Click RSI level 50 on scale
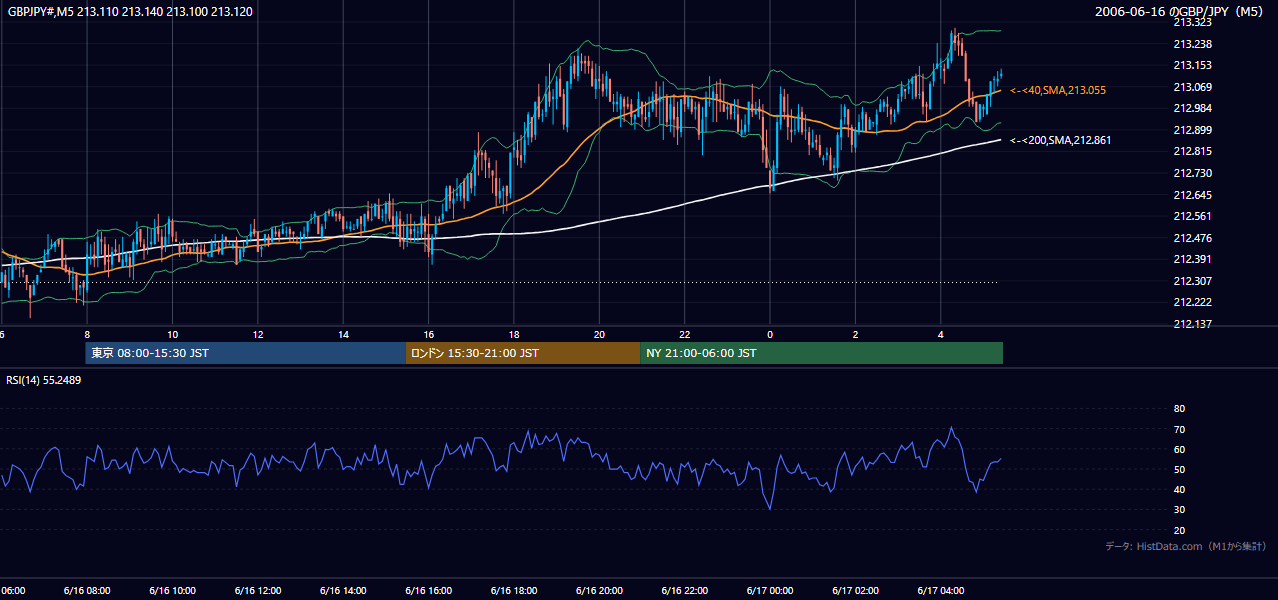 click(x=1179, y=469)
